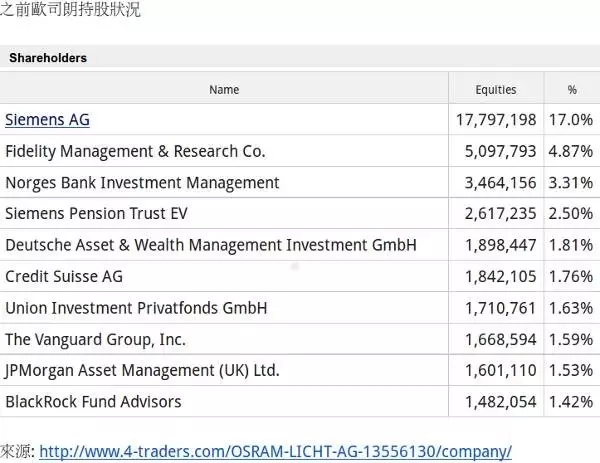This screenshot has width=600, height=463.
Task: Click Union Investment Privatfonds GmbH name
Action: point(136,308)
